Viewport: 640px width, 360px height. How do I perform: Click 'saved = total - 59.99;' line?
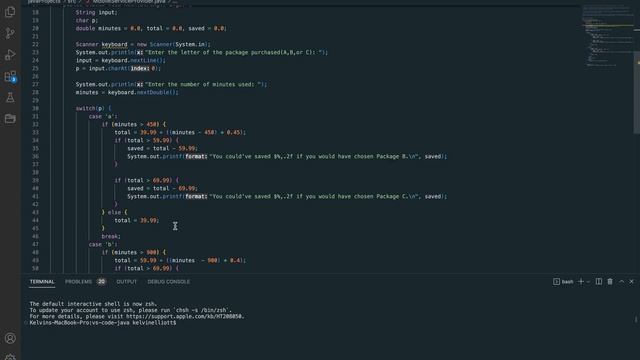point(163,149)
